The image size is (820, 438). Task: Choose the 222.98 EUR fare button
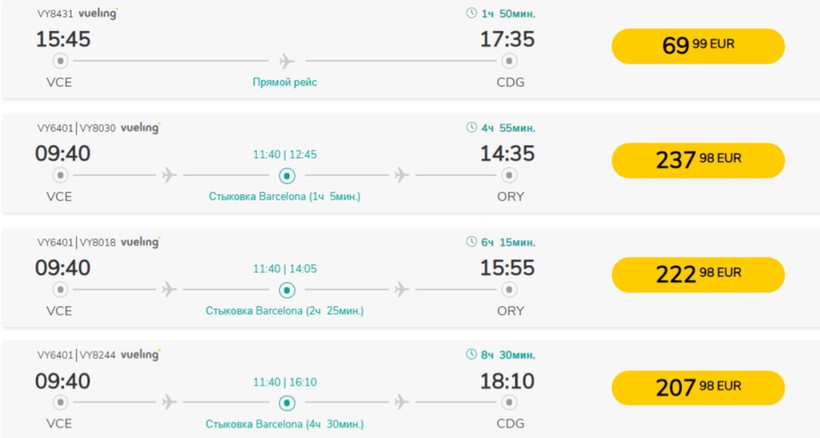(697, 274)
